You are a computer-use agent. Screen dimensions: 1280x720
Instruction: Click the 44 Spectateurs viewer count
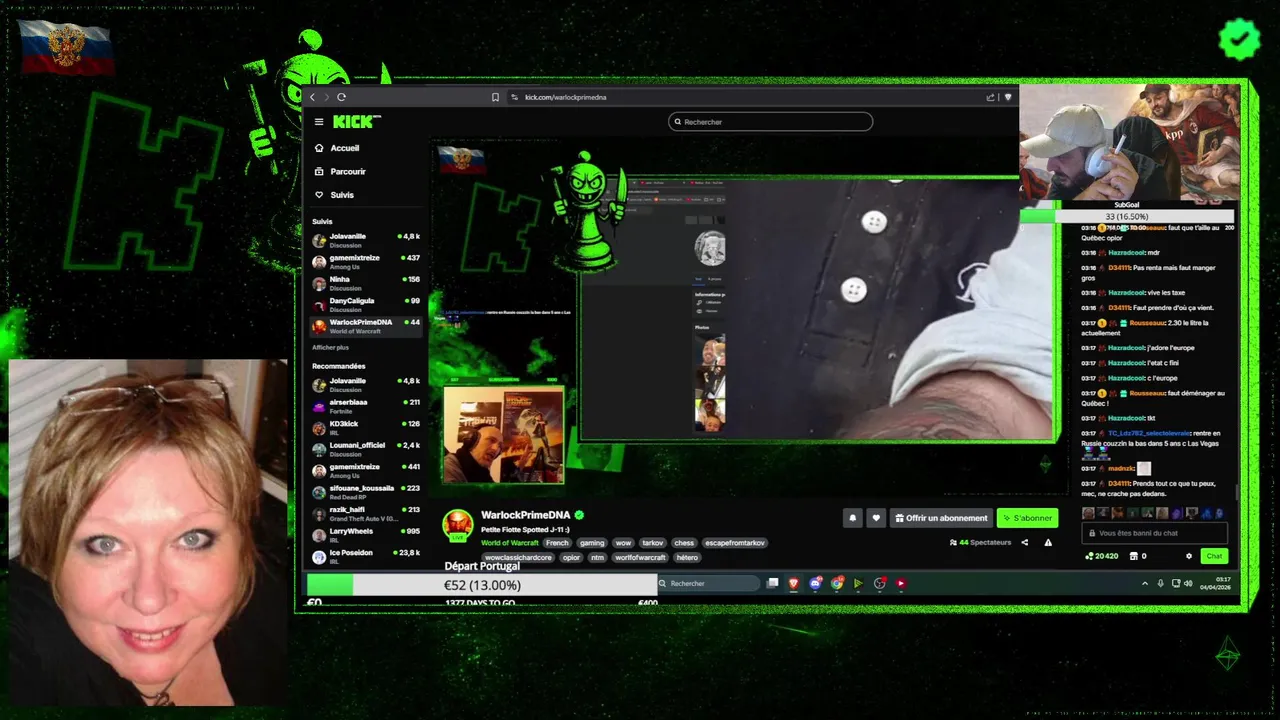click(x=980, y=542)
